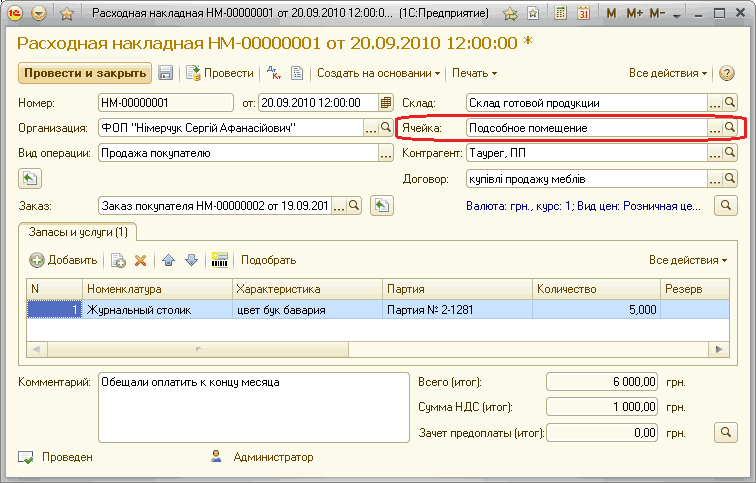Click the Номенклатура column header
The image size is (756, 483).
[155, 289]
